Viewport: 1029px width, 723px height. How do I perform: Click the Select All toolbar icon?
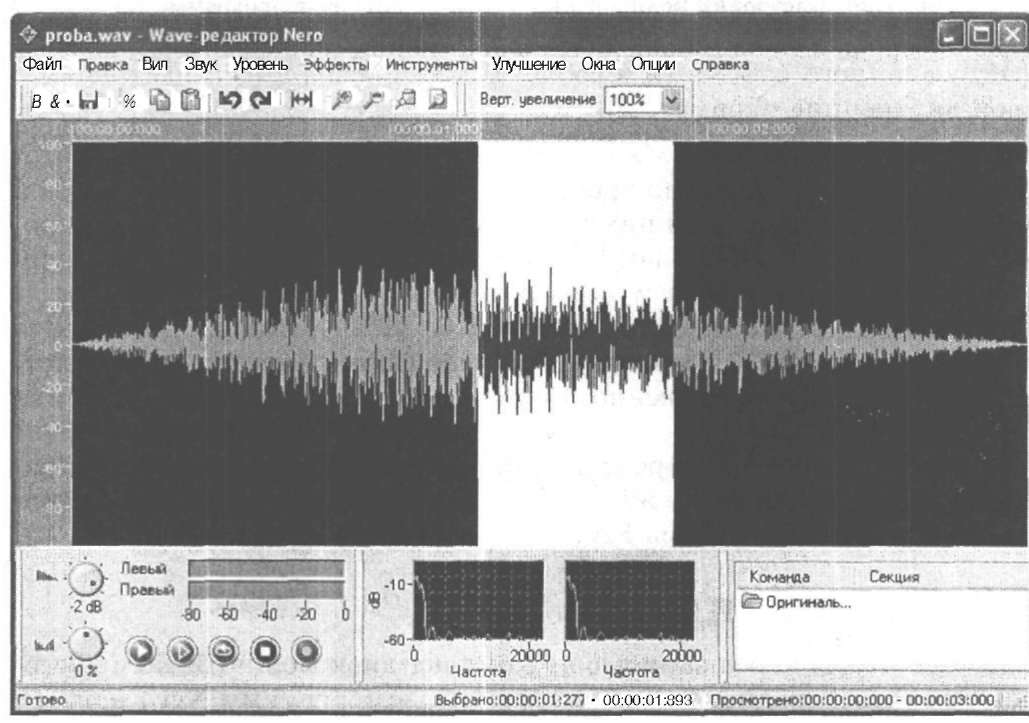[302, 100]
